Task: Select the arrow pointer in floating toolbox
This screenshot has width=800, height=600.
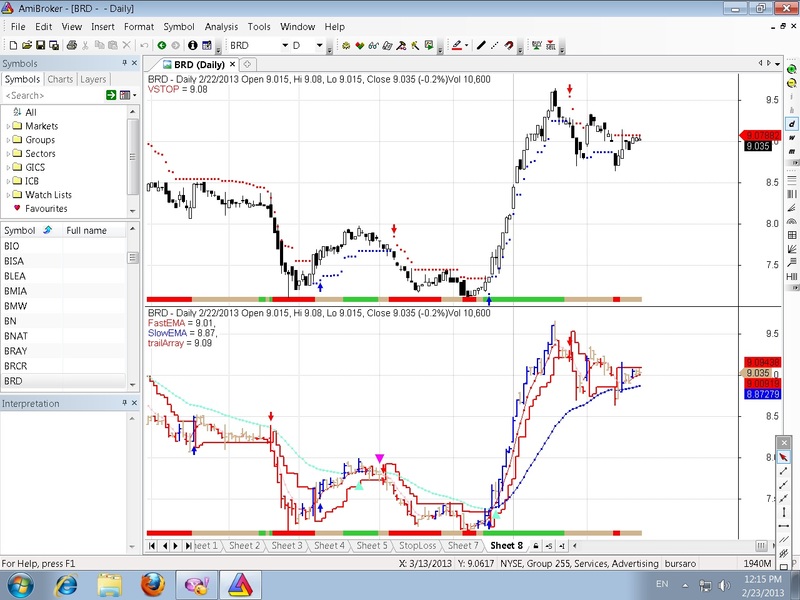Action: coord(784,457)
